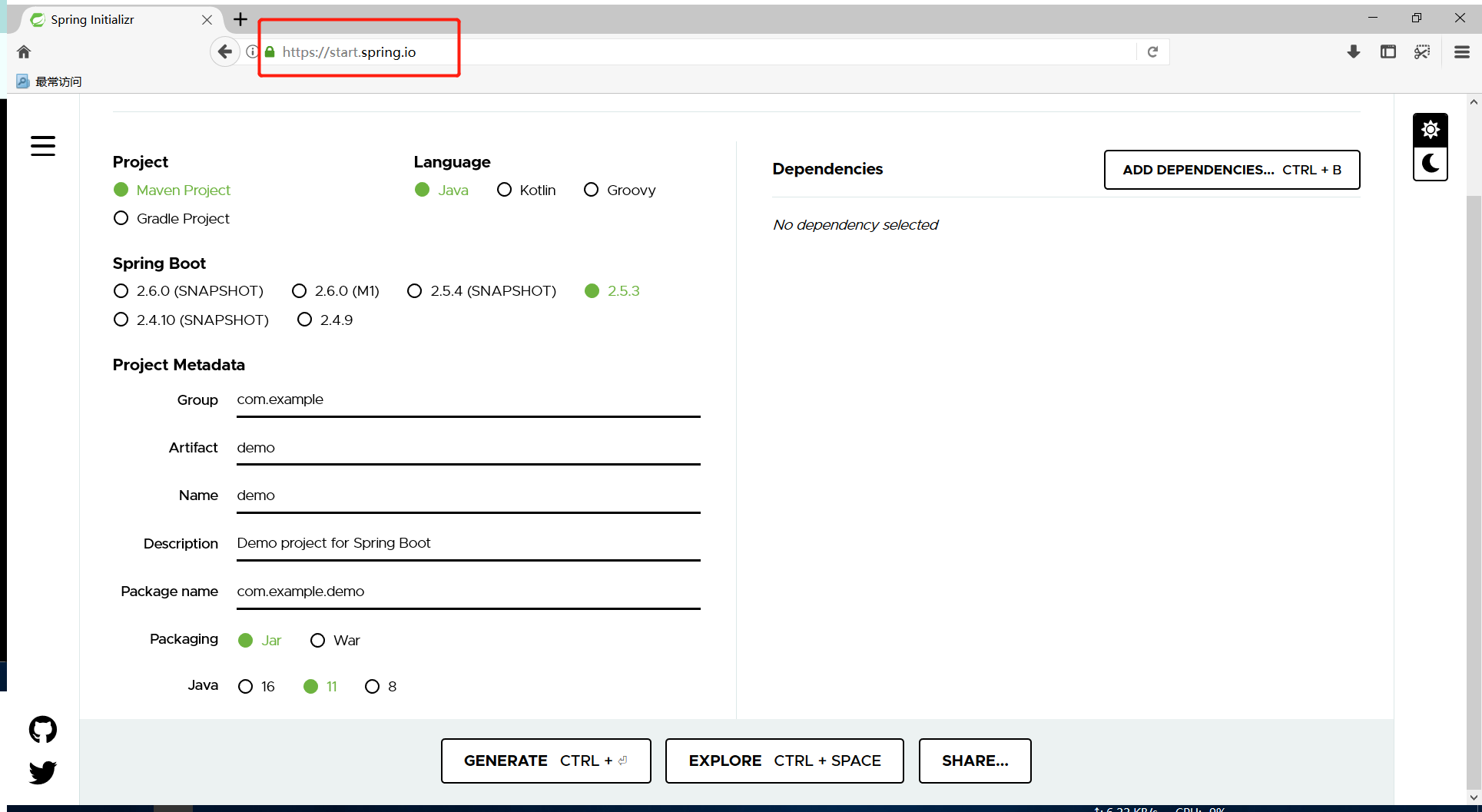Open the hamburger side menu on the page
Screen dimensions: 1482x812
click(x=43, y=146)
